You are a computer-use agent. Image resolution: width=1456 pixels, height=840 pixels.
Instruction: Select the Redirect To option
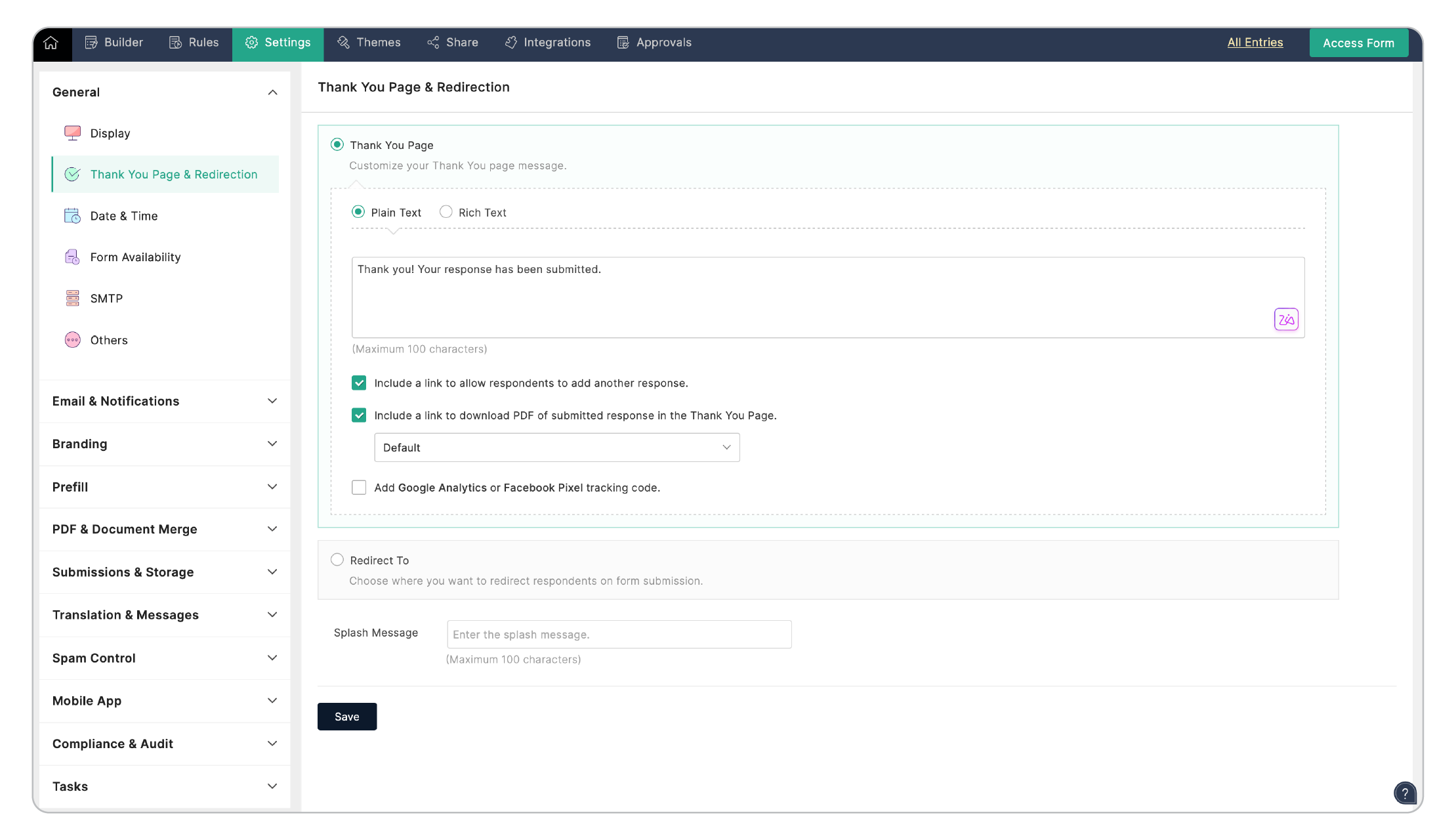coord(337,560)
